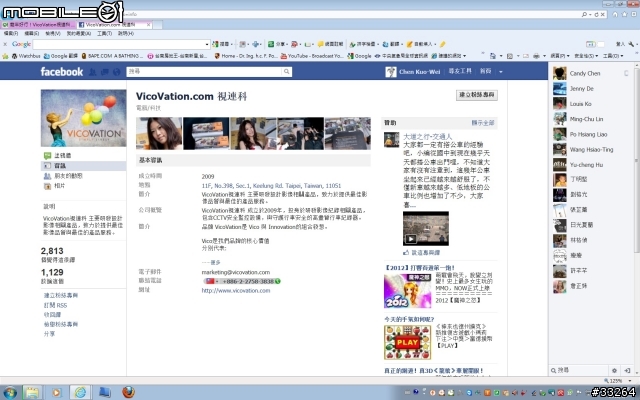Open the vicovation.com website link
The width and height of the screenshot is (640, 400).
[x=236, y=291]
